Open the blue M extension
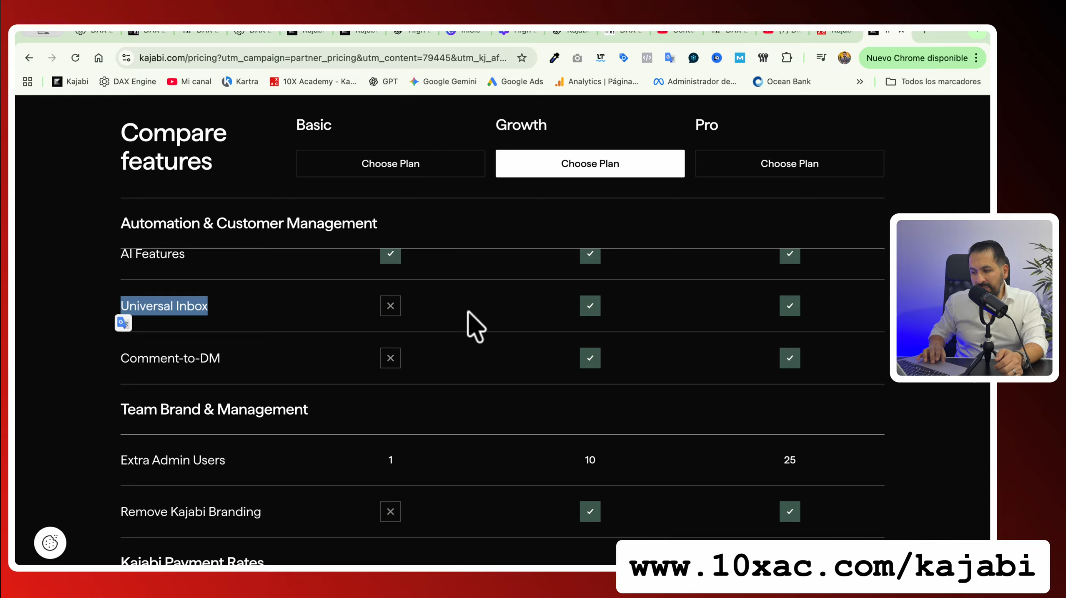This screenshot has width=1066, height=598. 740,58
